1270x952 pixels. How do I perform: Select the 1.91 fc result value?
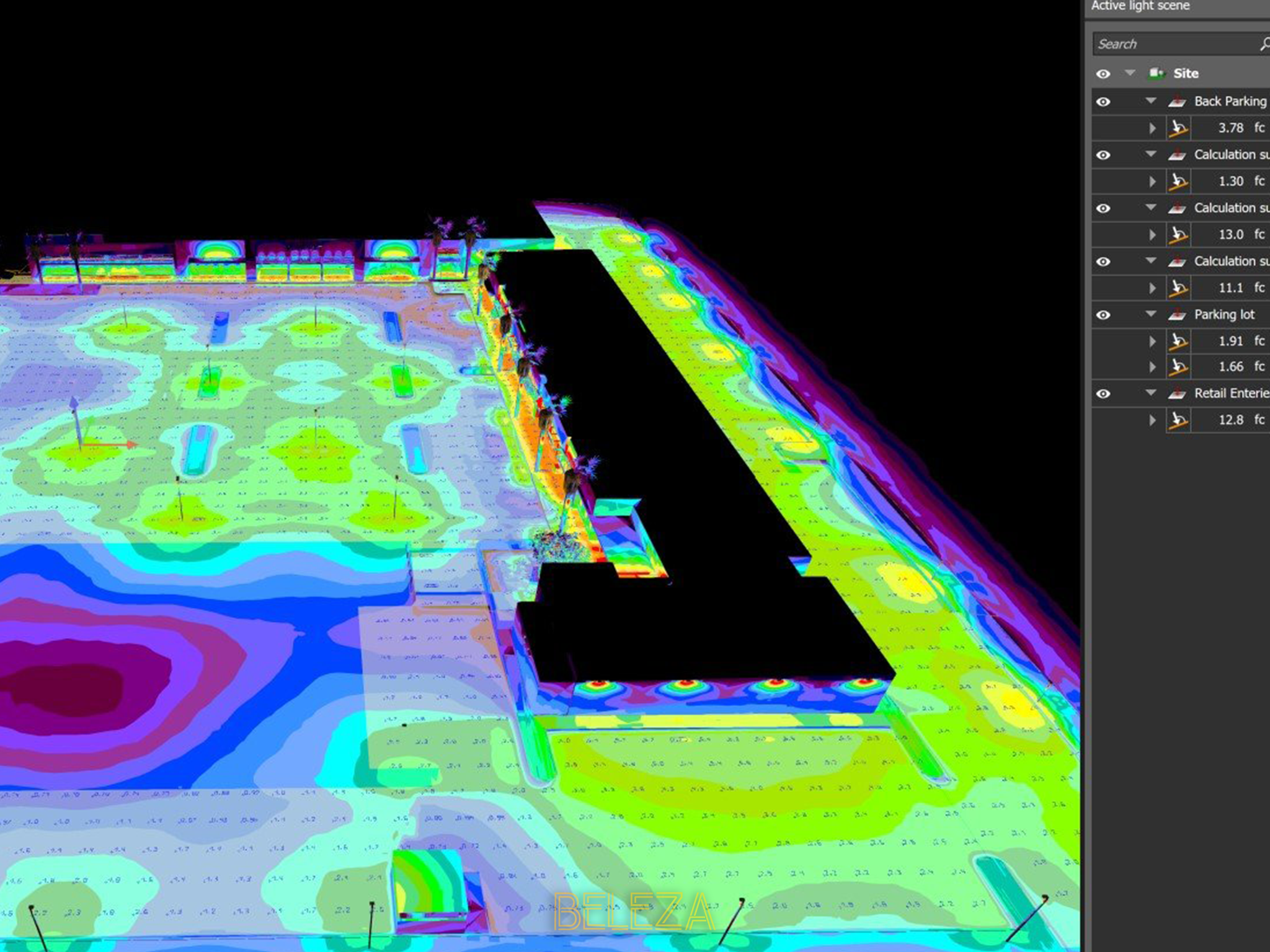tap(1231, 341)
